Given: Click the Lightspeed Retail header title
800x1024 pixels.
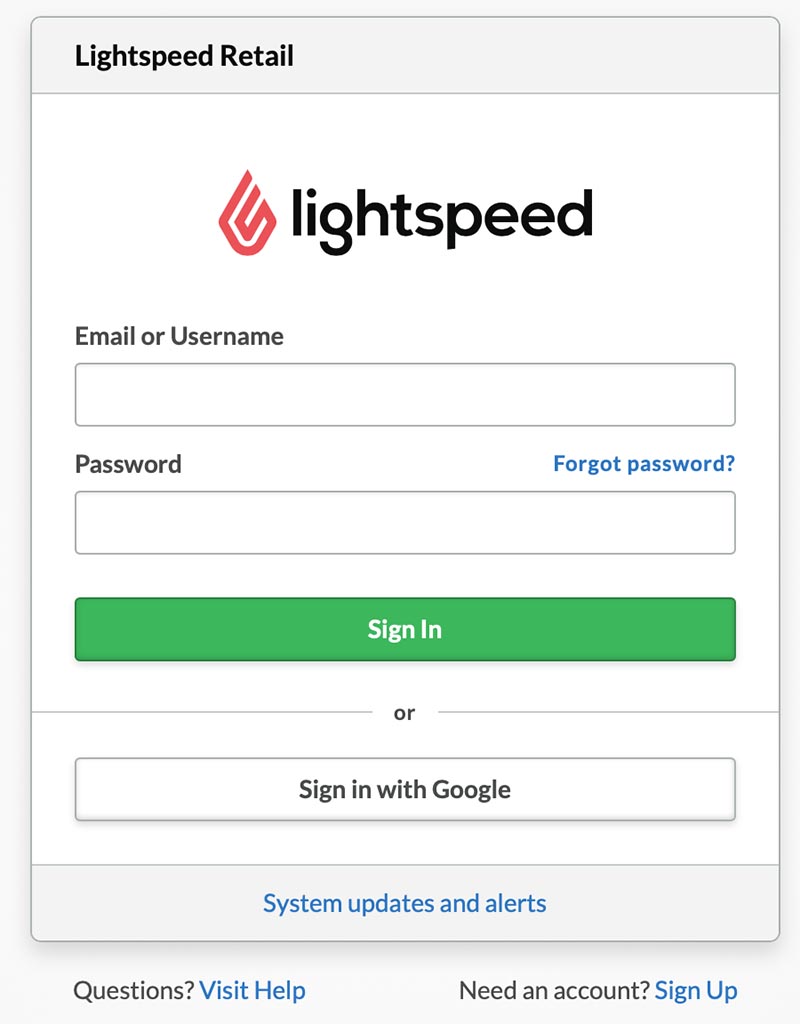Looking at the screenshot, I should [184, 56].
